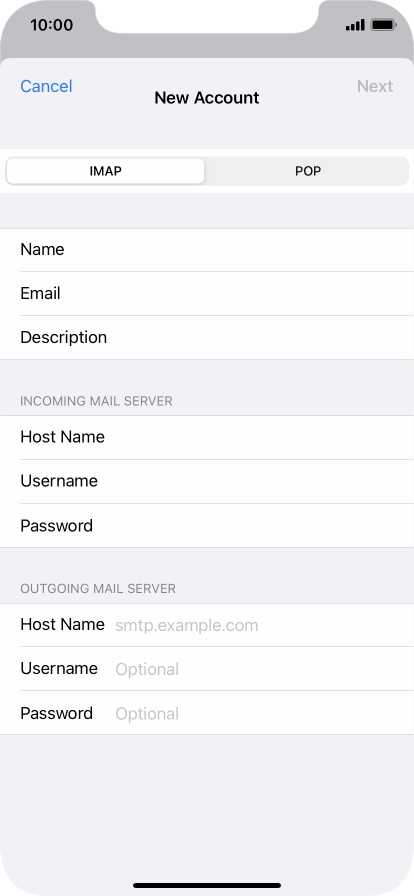Screen dimensions: 414x896
Task: Tap the New Account title
Action: [x=207, y=98]
